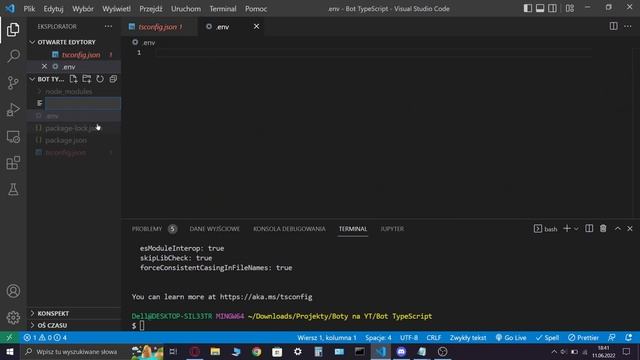Open the Wyświetl menu

click(116, 9)
